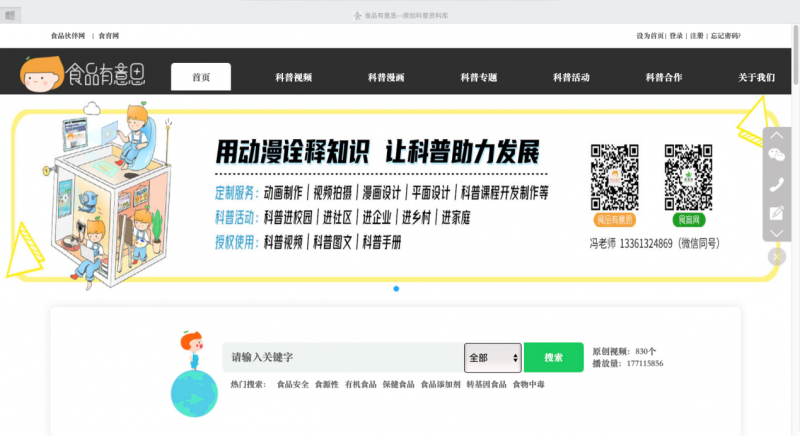This screenshot has height=436, width=800.
Task: Click the 食品伙伴网 link at the top
Action: click(x=68, y=36)
